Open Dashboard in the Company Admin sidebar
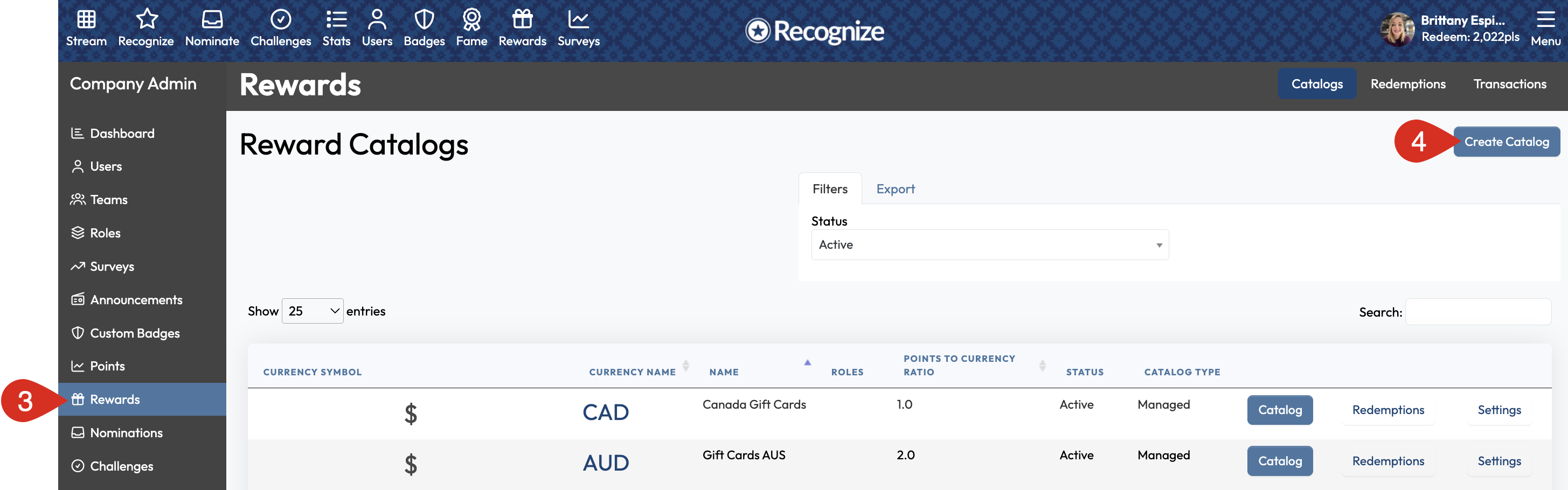Image resolution: width=1568 pixels, height=490 pixels. point(122,133)
